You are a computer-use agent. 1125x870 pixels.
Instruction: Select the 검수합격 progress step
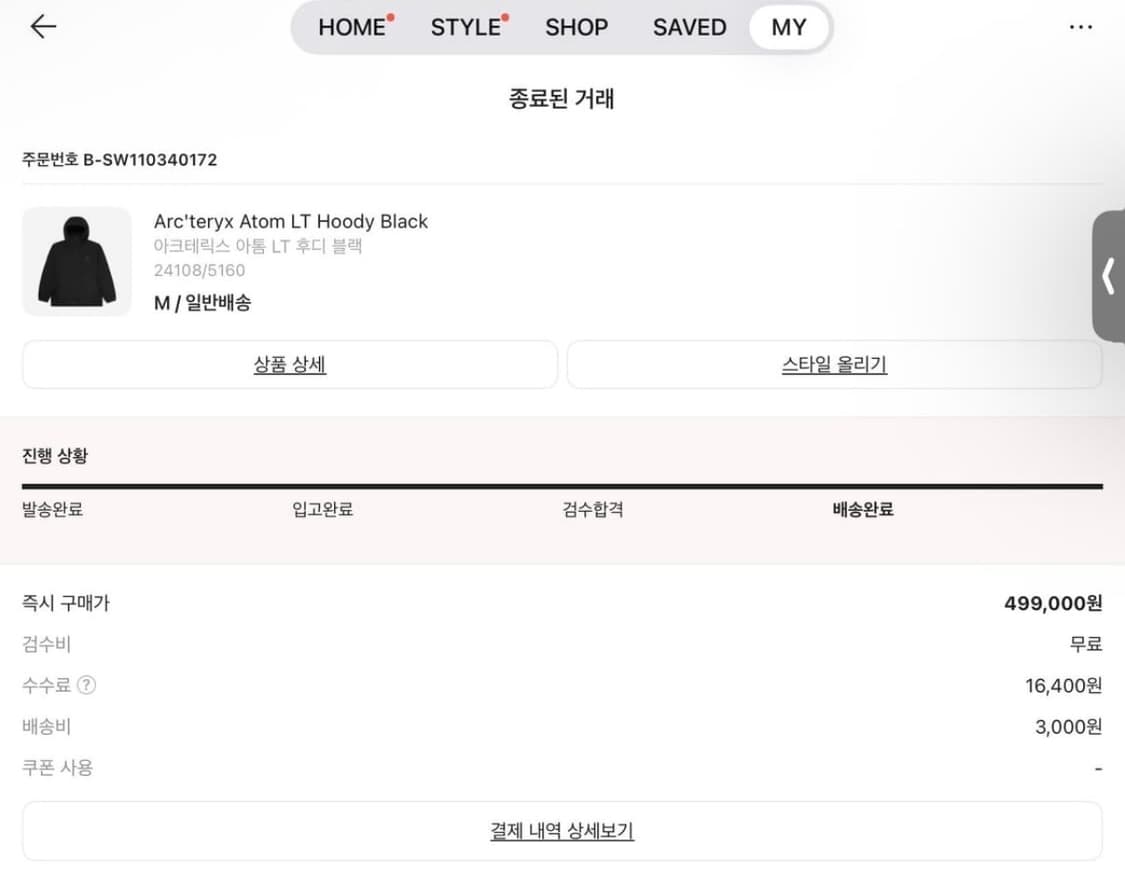[x=592, y=509]
